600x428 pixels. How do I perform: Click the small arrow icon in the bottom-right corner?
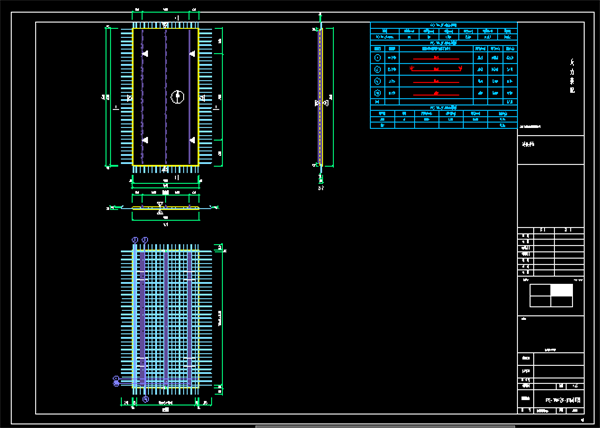pyautogui.click(x=583, y=420)
